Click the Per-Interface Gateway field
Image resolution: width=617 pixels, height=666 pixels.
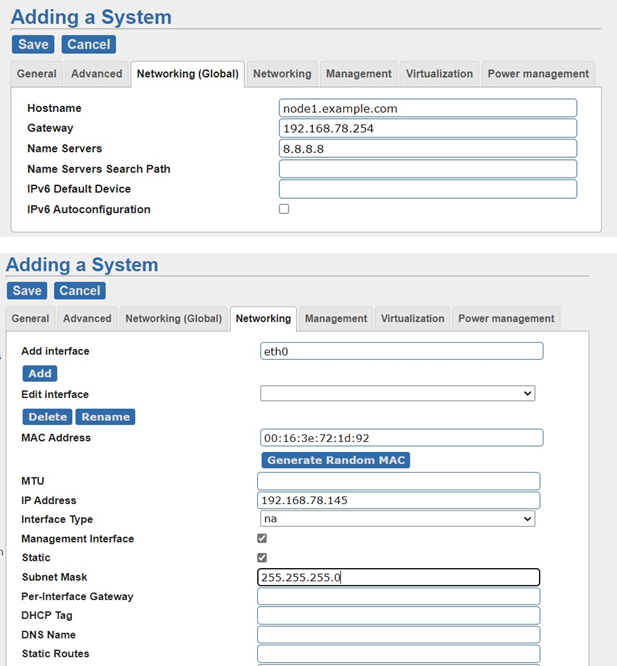point(399,596)
